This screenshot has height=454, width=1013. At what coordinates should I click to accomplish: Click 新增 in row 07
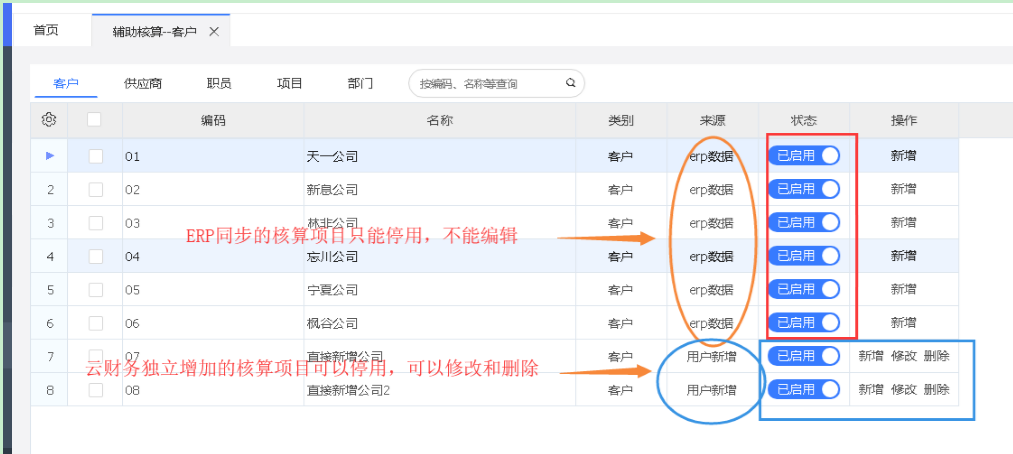871,356
